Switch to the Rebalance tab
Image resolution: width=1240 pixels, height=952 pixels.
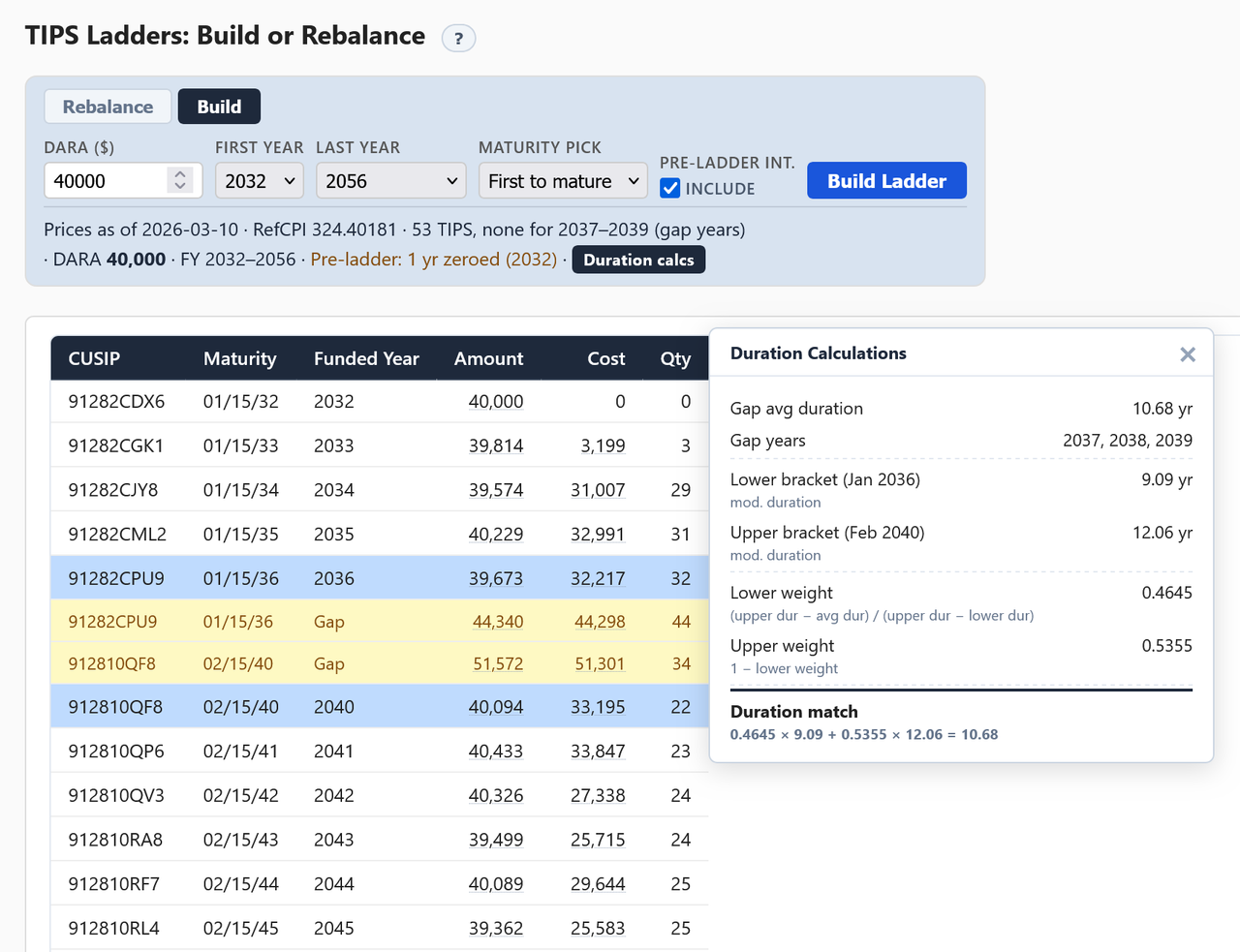pos(108,107)
